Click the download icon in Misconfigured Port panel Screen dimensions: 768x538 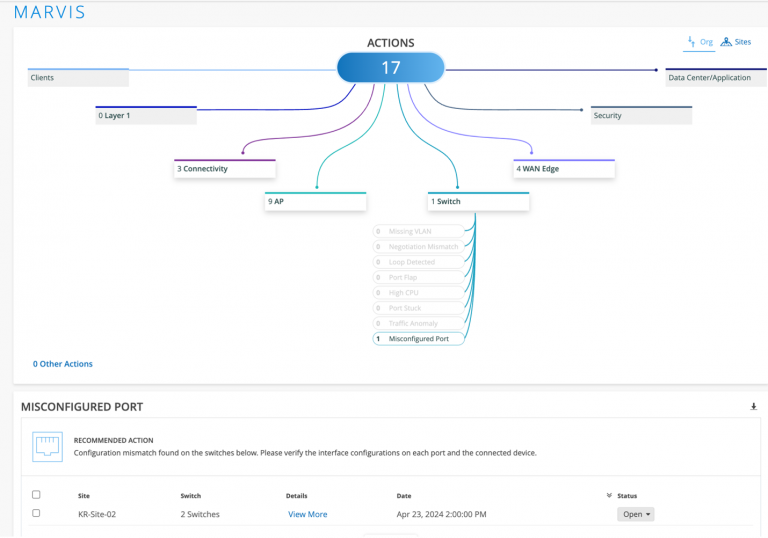tap(753, 407)
